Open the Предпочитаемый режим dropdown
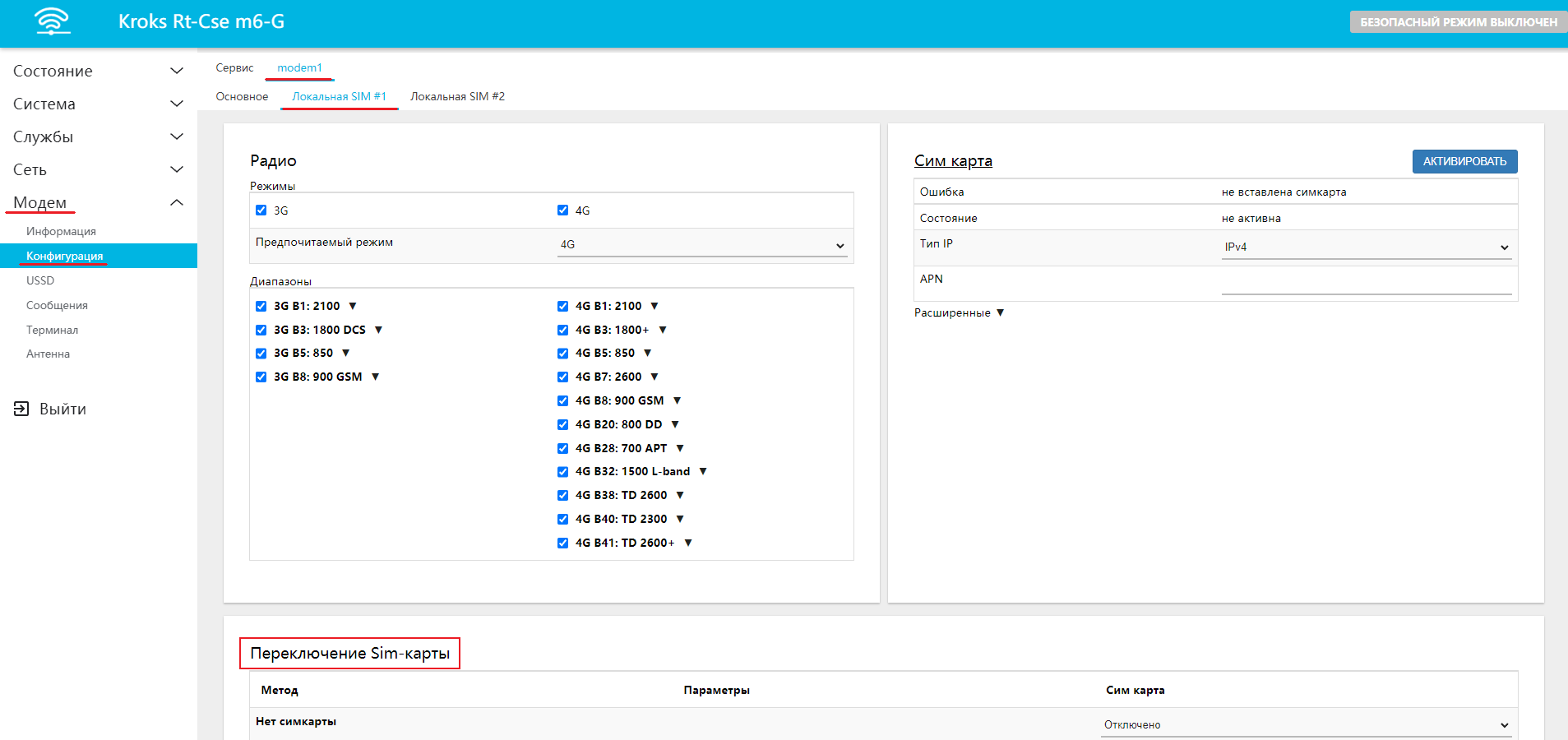This screenshot has height=740, width=1568. click(701, 245)
